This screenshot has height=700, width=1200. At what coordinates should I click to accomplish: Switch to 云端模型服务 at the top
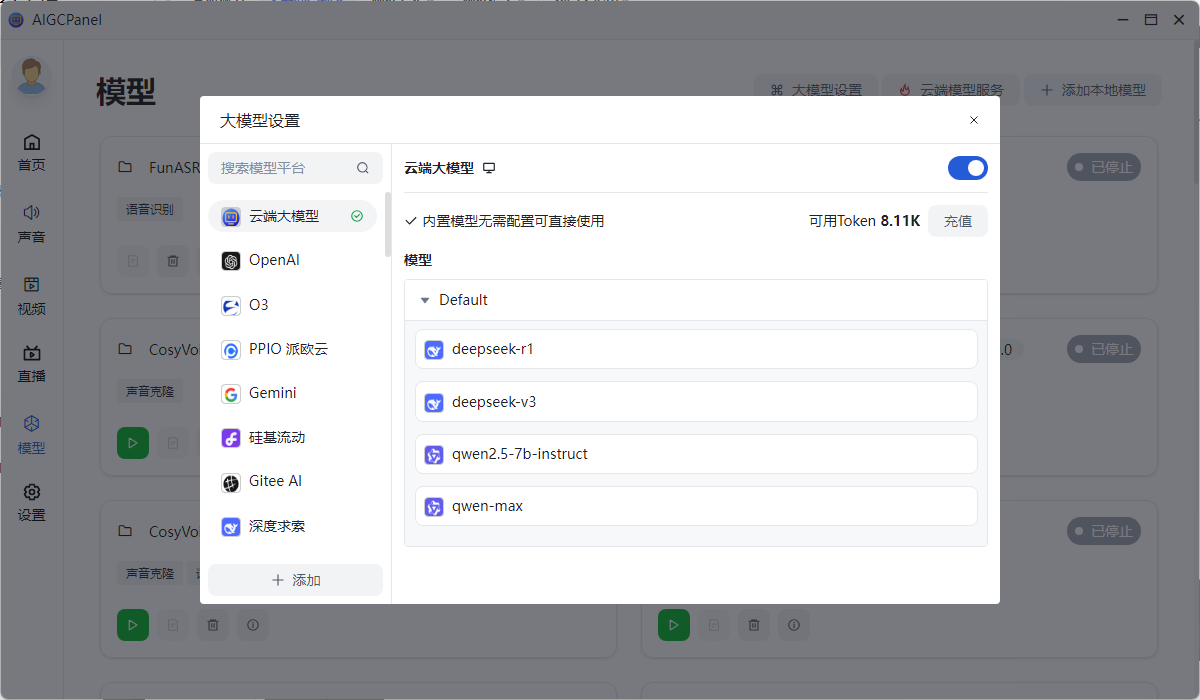pos(950,89)
